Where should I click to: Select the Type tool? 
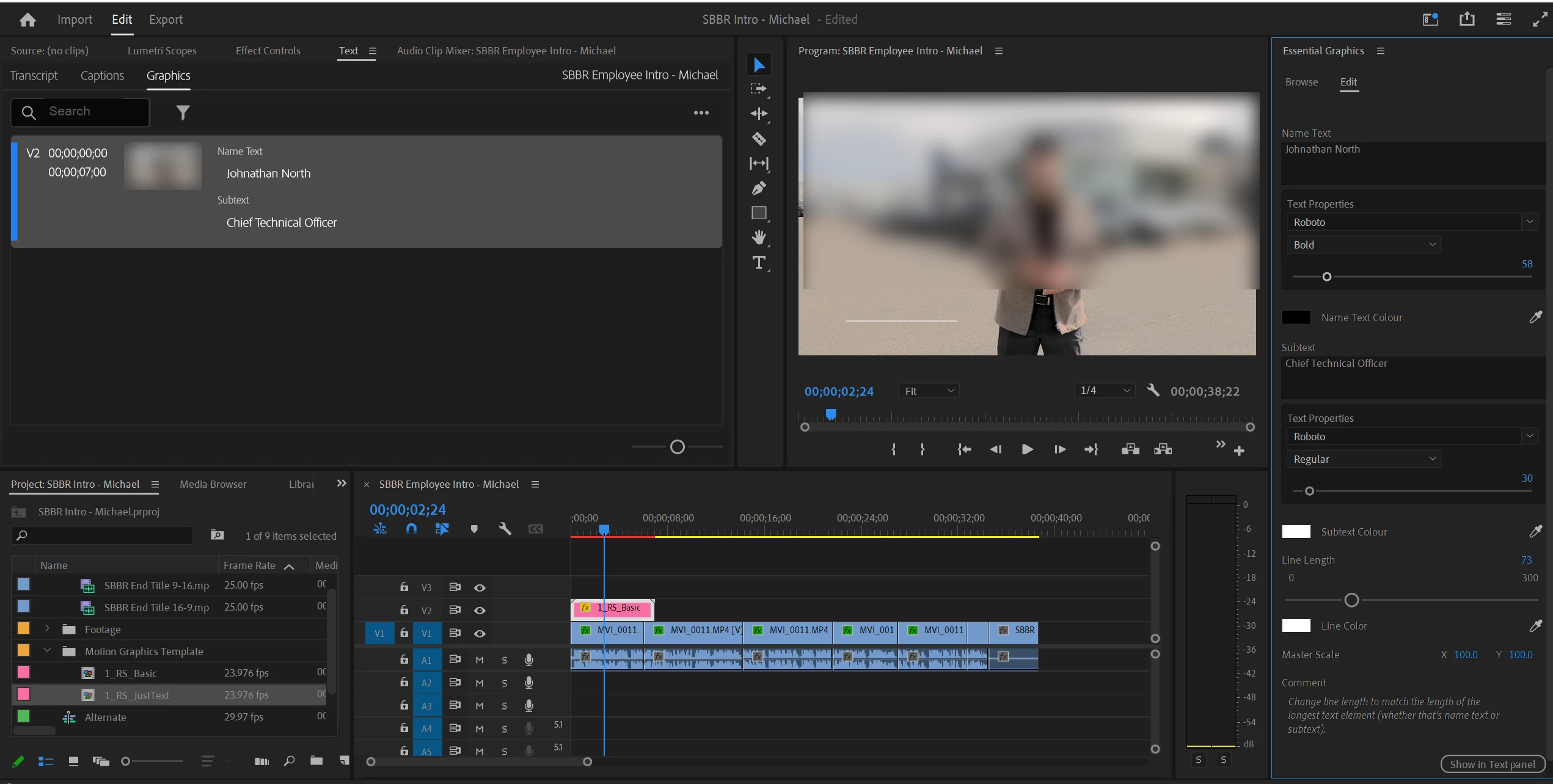[759, 263]
